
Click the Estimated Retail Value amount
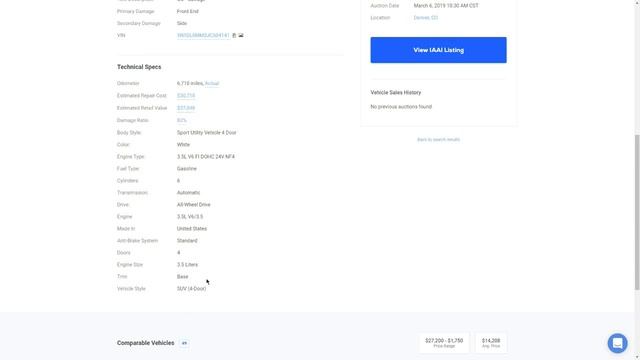[x=186, y=108]
